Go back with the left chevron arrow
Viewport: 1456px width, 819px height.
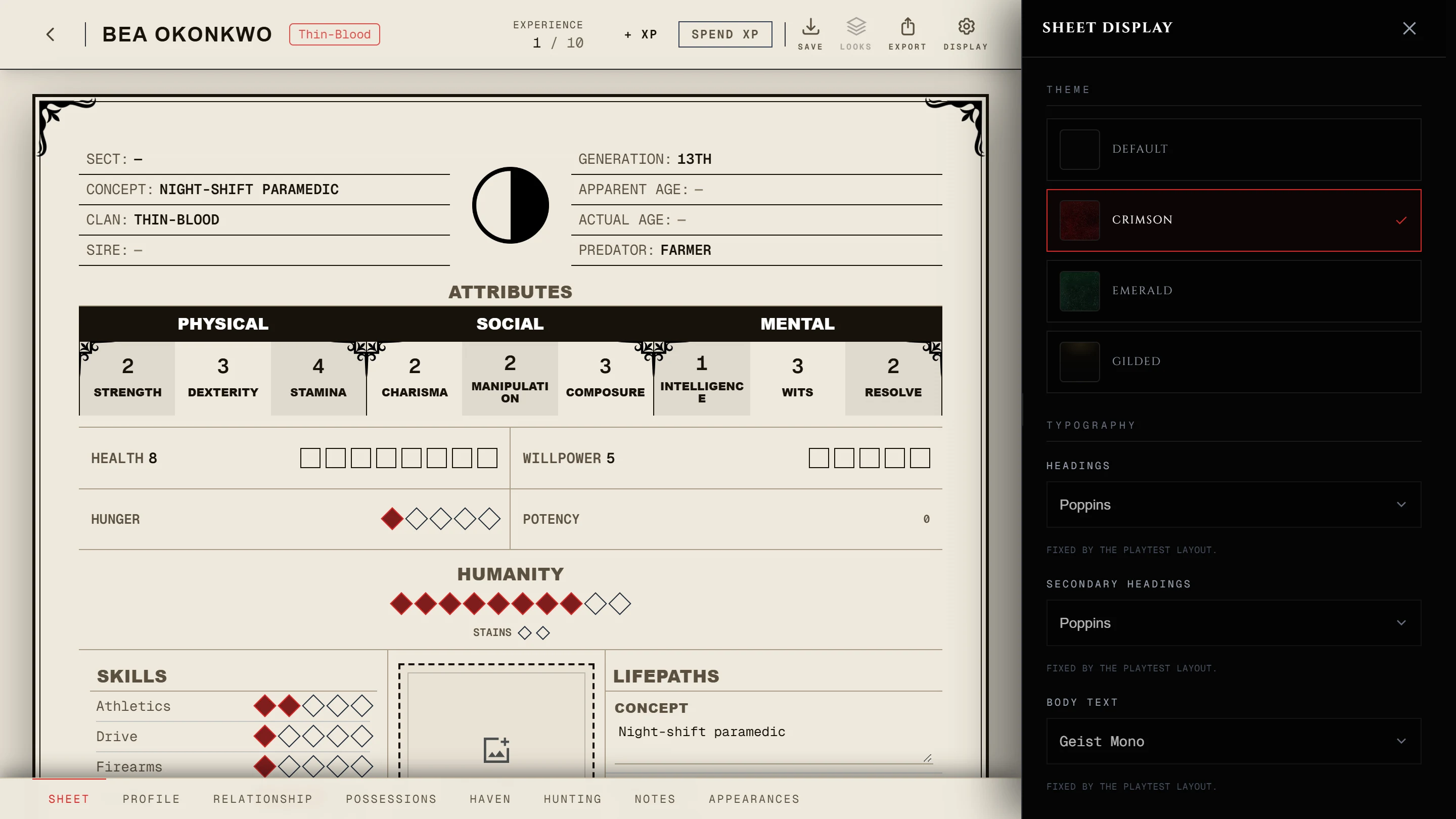pyautogui.click(x=51, y=34)
